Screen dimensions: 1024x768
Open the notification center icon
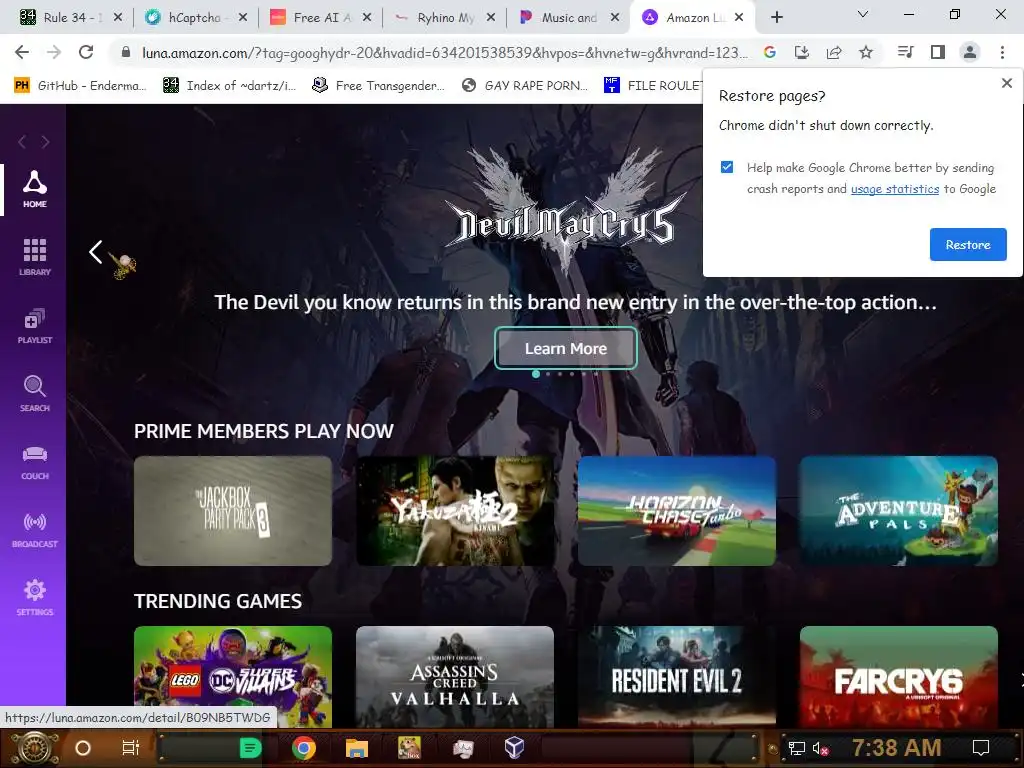click(981, 748)
